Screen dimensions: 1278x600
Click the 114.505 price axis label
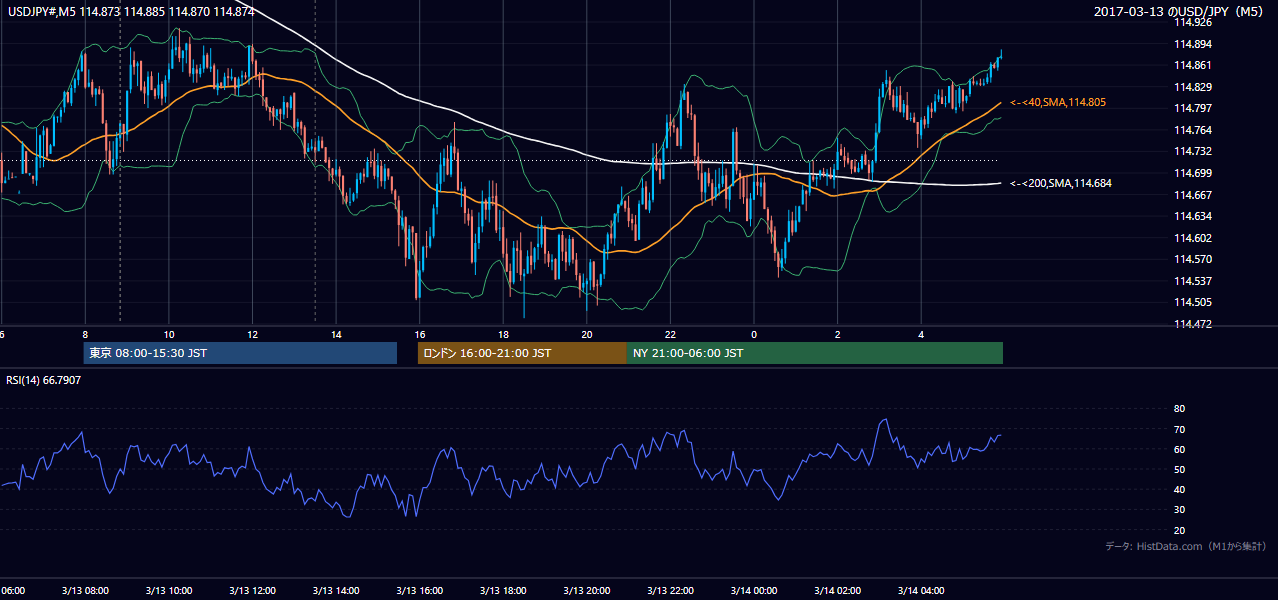tap(1191, 302)
